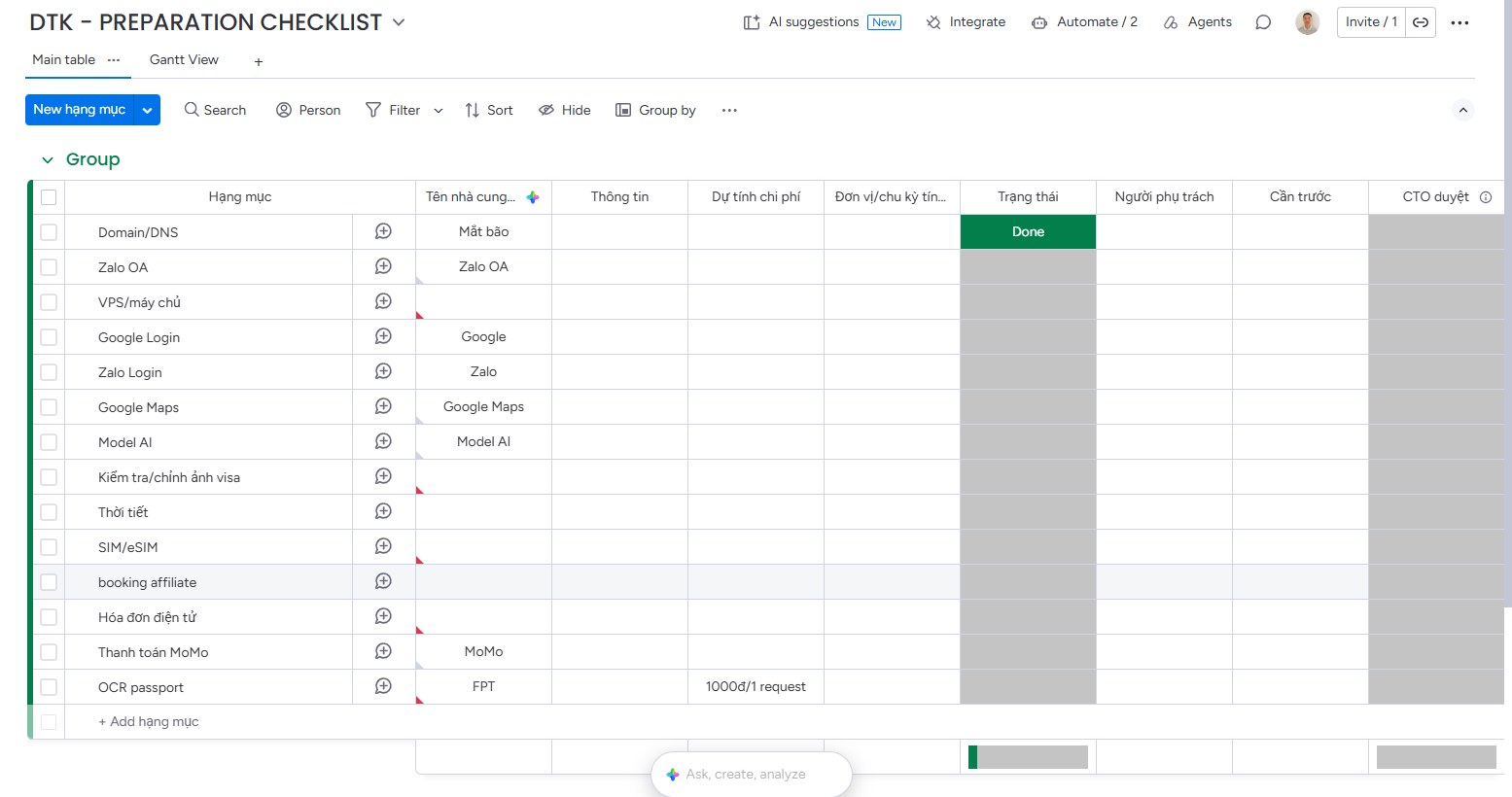Viewport: 1512px width, 797px height.
Task: Open Automate robot icon
Action: [x=1039, y=22]
